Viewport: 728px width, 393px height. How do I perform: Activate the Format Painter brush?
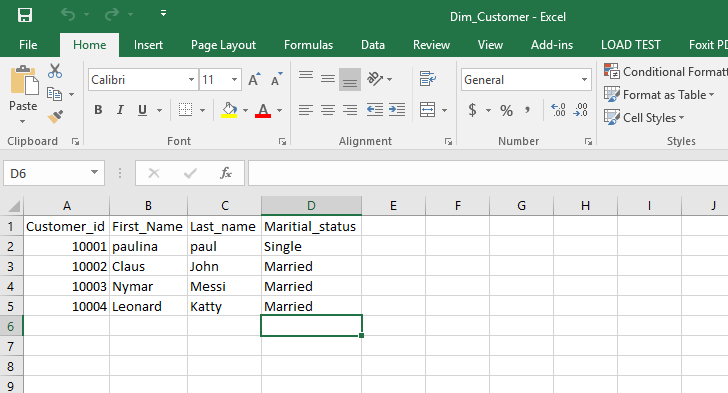(55, 116)
